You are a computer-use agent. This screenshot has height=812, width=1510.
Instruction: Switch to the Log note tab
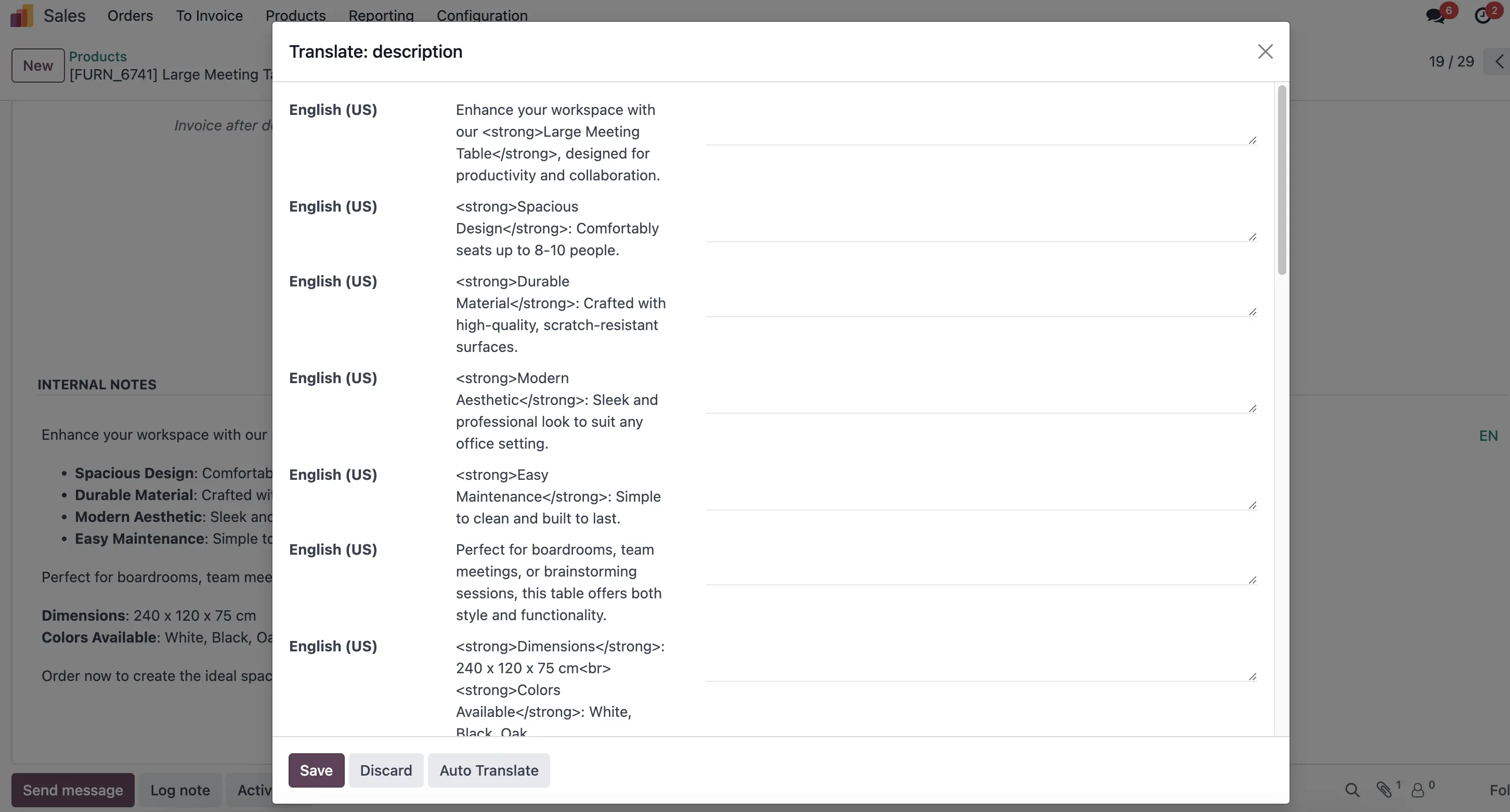pyautogui.click(x=180, y=790)
